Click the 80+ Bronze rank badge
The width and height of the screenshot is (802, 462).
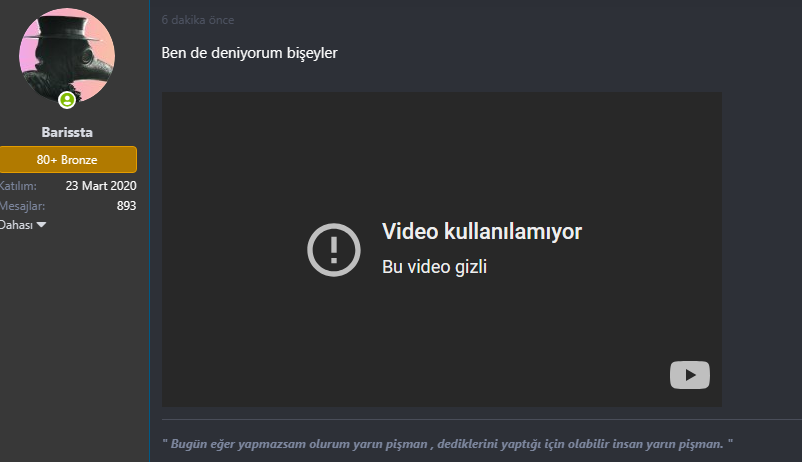(68, 160)
